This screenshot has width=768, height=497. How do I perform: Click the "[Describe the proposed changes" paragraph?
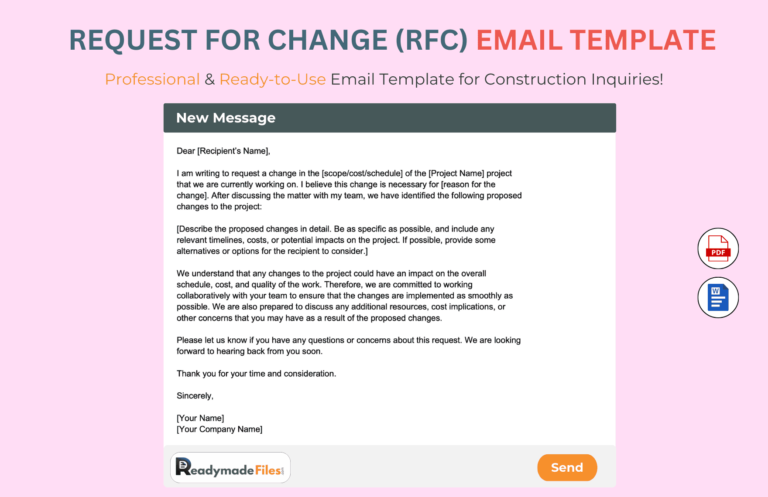pyautogui.click(x=340, y=240)
